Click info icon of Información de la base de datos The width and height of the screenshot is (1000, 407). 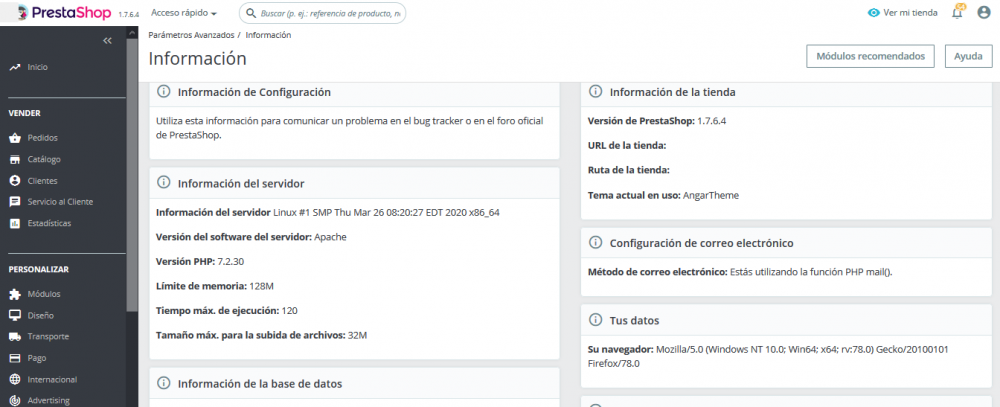(163, 383)
